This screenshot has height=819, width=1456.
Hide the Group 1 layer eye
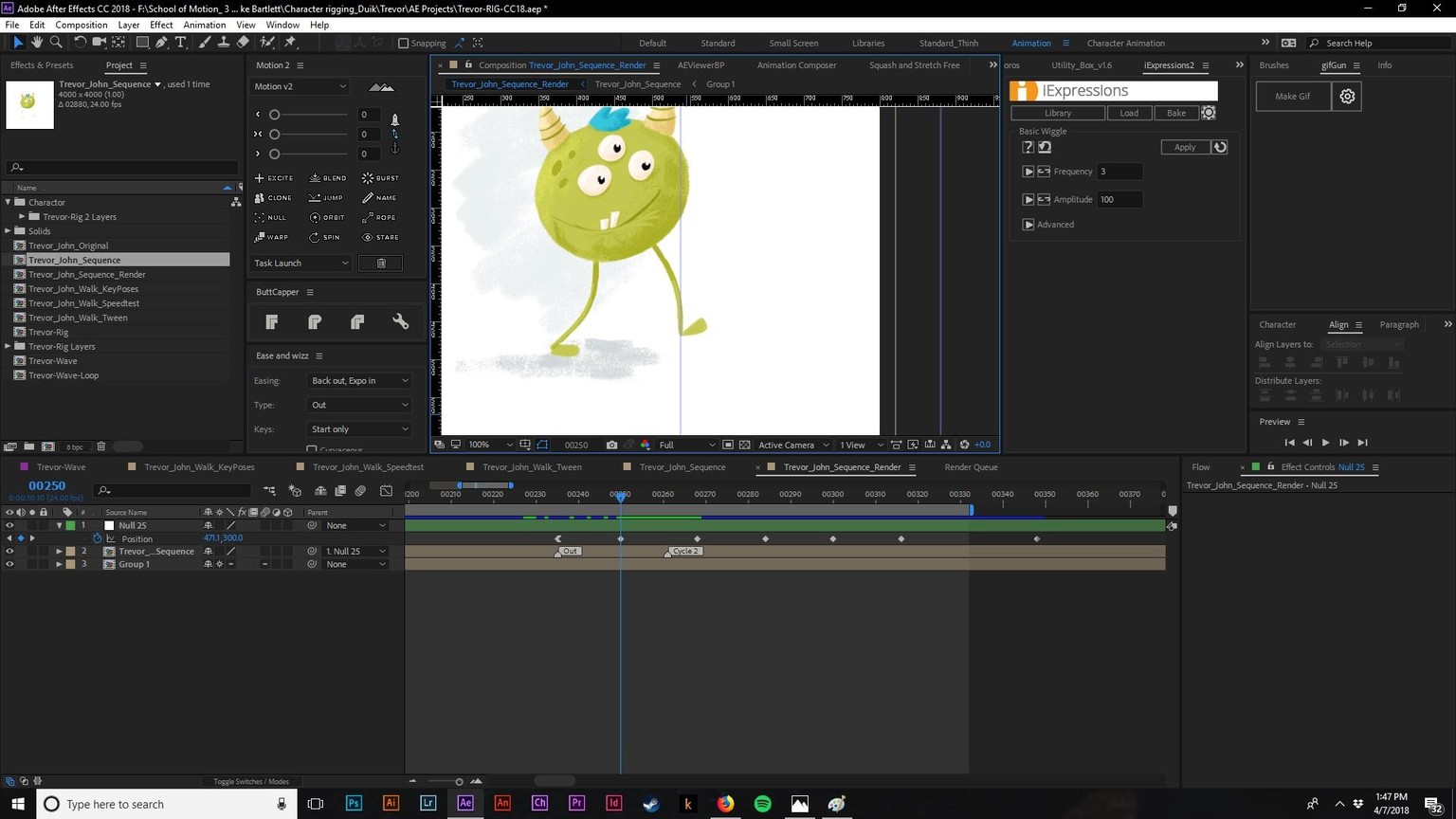point(9,564)
